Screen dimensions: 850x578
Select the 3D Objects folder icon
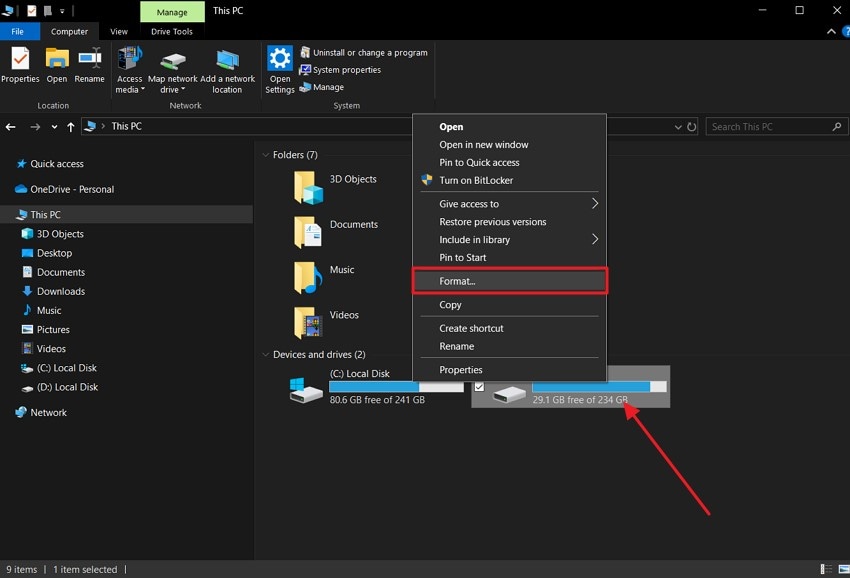pos(308,188)
